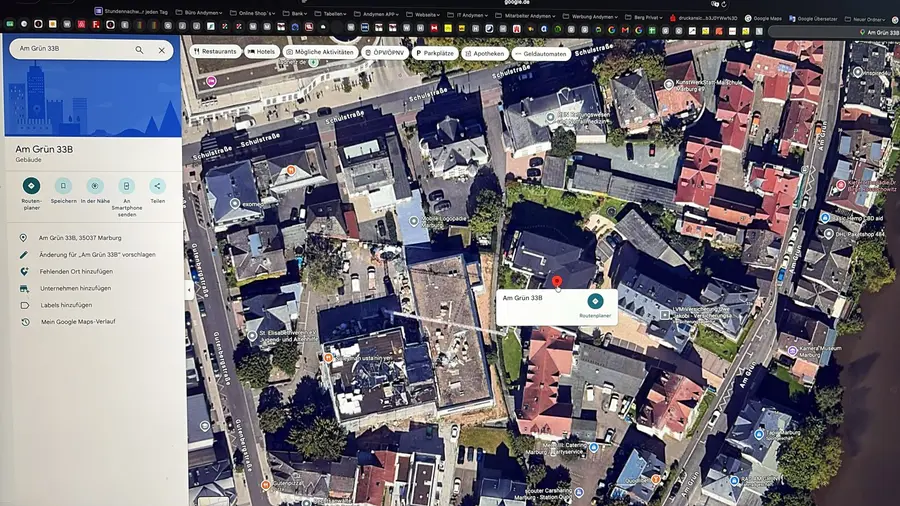Click the reload icon in the address bar
The image size is (900, 506).
click(x=724, y=4)
